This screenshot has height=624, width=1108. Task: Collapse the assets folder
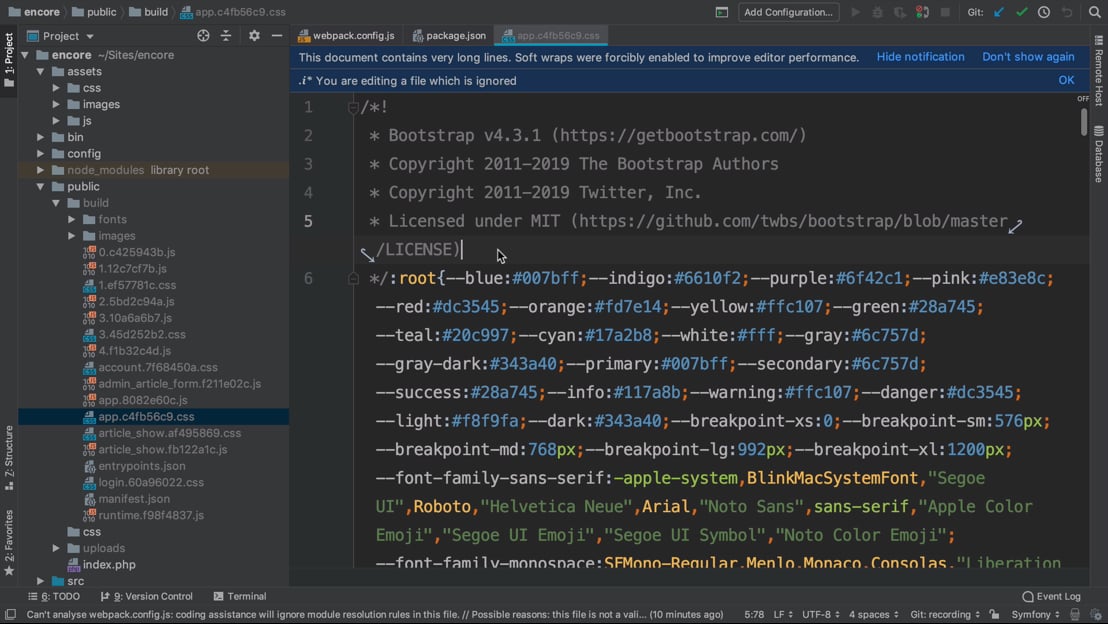pyautogui.click(x=41, y=72)
